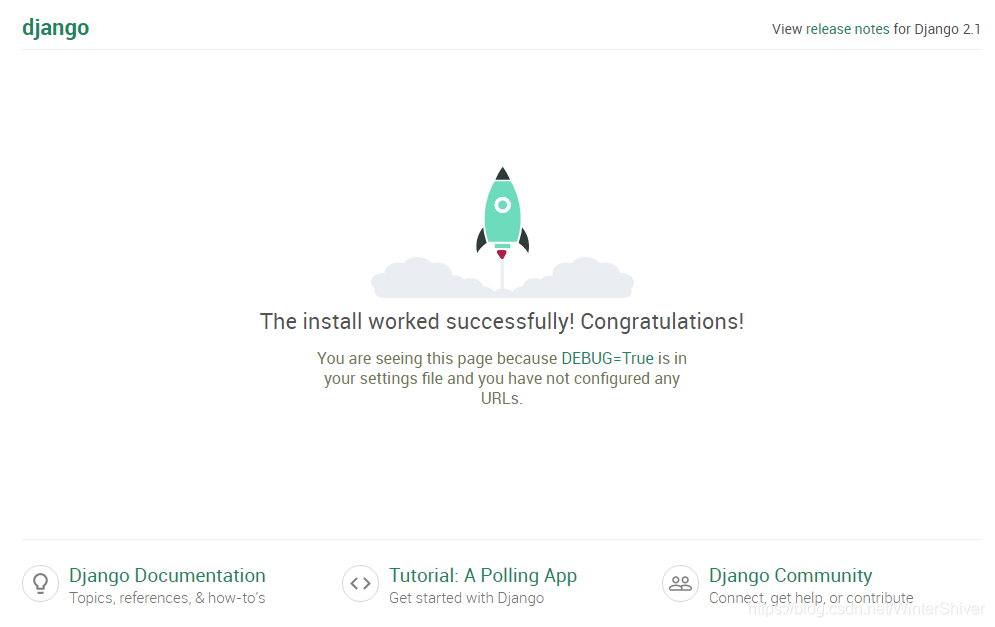Click the rocket illustration
This screenshot has width=995, height=627.
[x=503, y=232]
